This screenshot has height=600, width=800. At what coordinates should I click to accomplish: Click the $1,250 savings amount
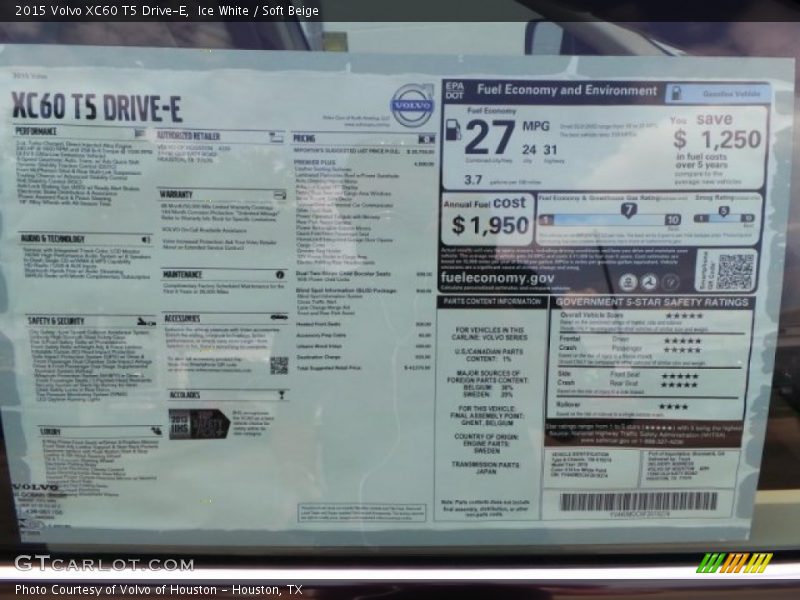click(x=717, y=139)
